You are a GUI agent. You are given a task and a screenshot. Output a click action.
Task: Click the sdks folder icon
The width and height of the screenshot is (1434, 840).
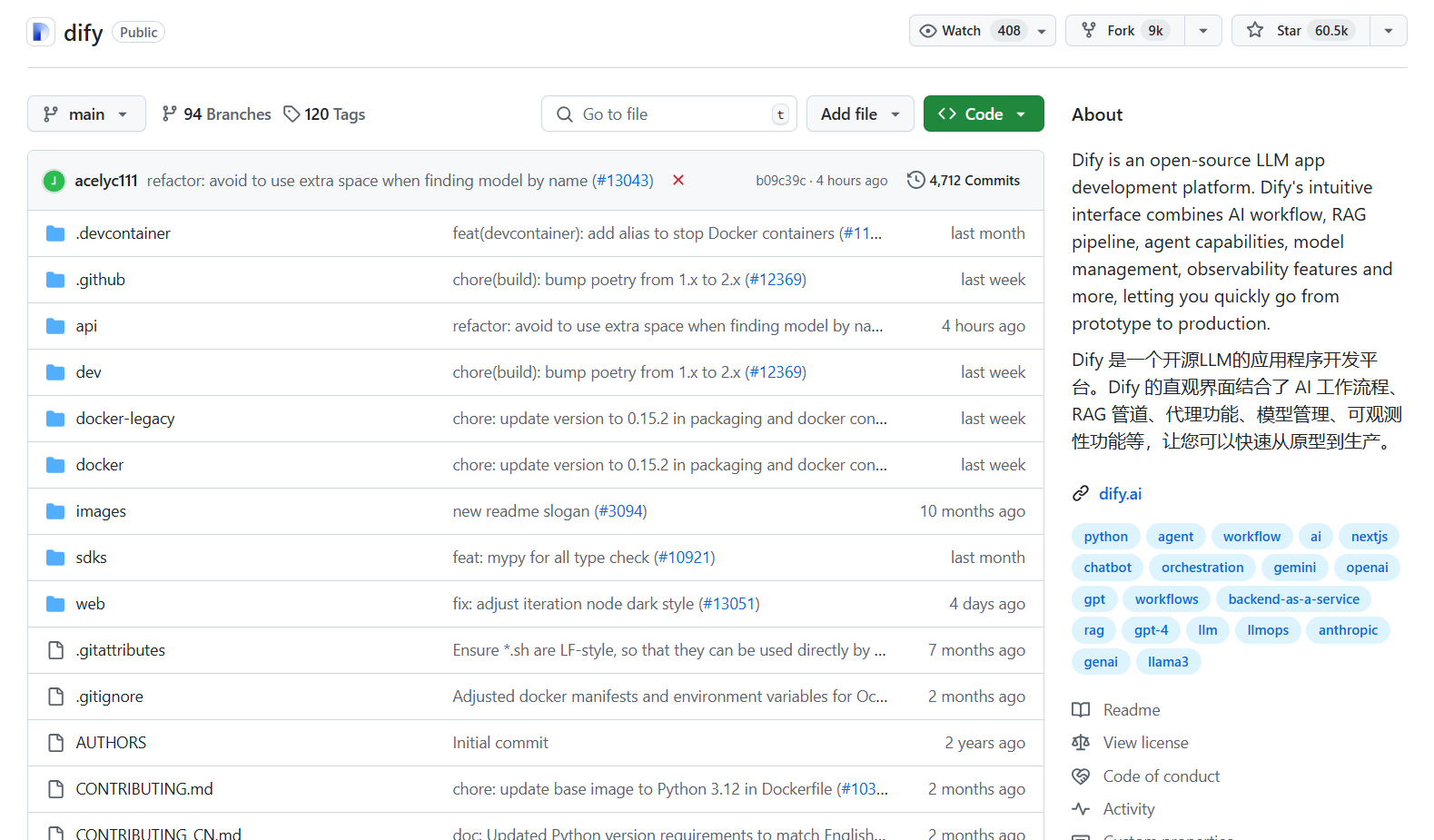(55, 558)
